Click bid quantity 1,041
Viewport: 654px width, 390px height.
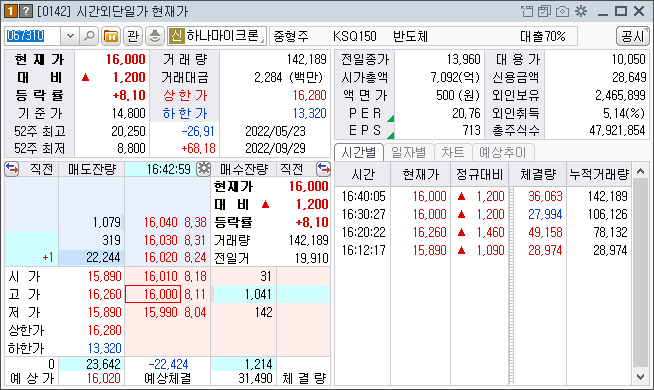258,294
